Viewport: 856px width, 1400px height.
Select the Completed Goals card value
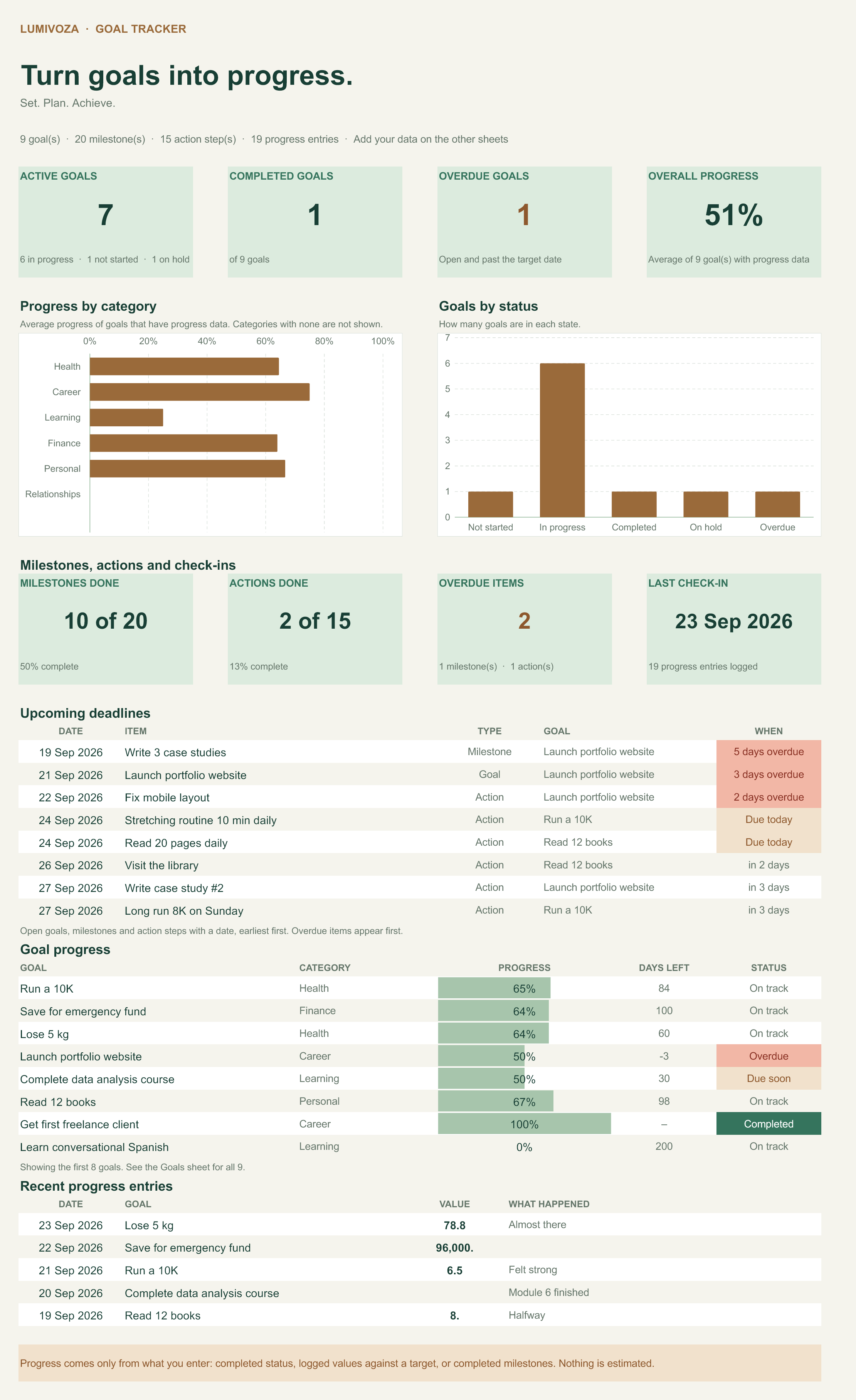(314, 215)
